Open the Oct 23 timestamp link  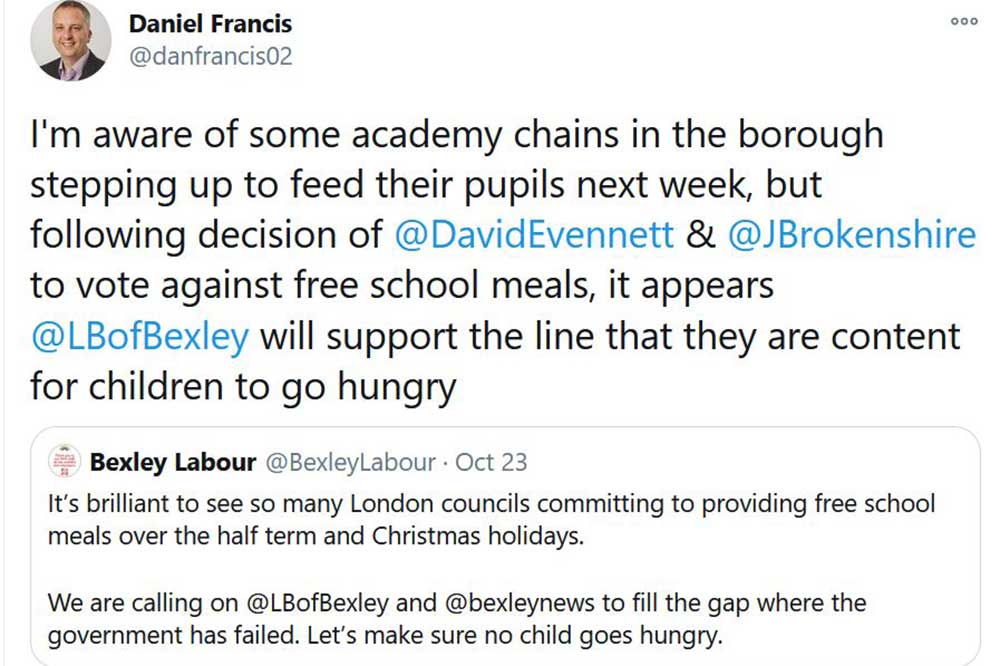point(491,462)
